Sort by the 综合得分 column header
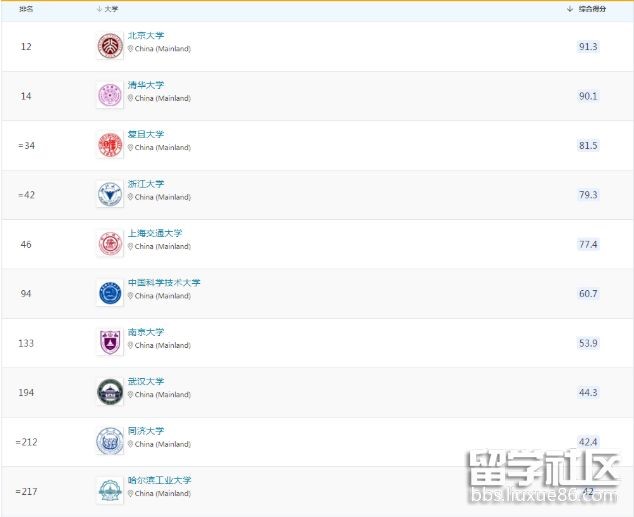 click(x=587, y=9)
